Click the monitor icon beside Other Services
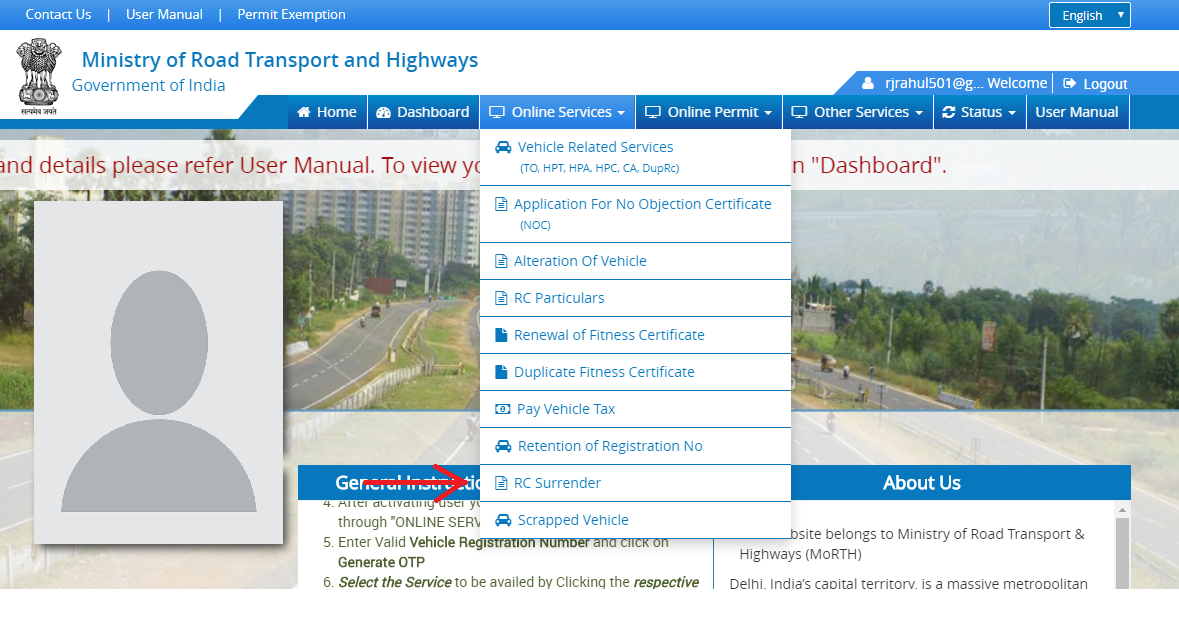The height and width of the screenshot is (640, 1179). coord(799,112)
